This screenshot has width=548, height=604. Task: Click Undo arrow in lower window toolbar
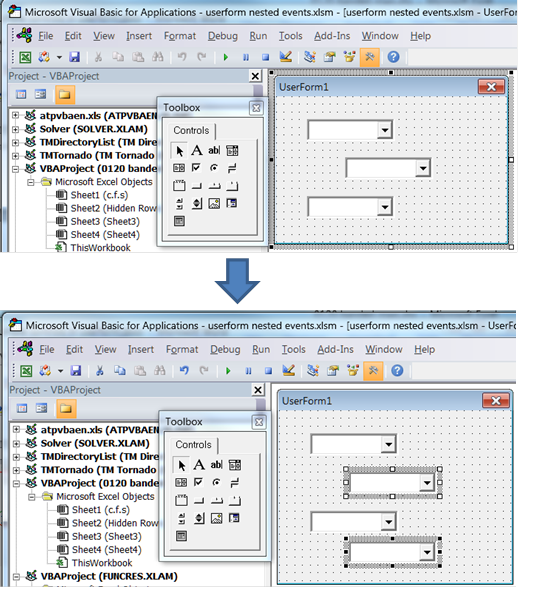point(184,371)
